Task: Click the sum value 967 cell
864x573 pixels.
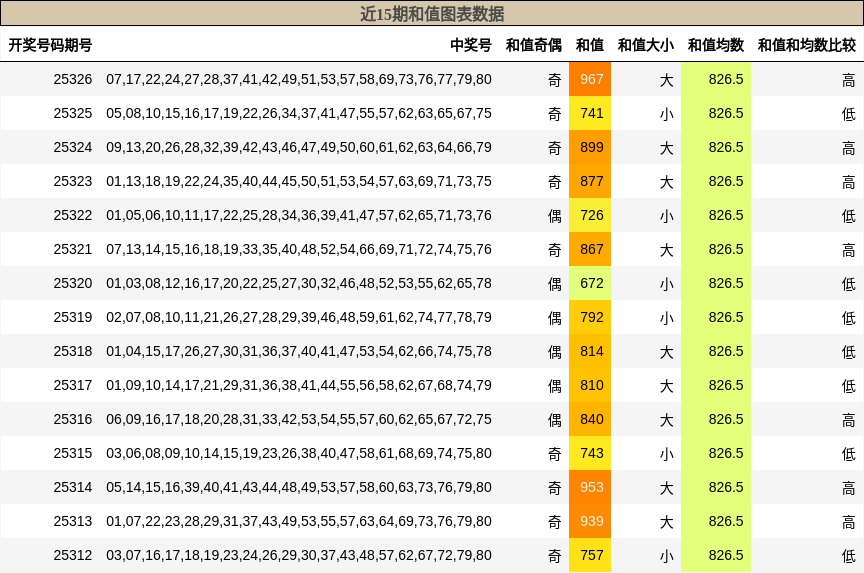Action: (590, 79)
